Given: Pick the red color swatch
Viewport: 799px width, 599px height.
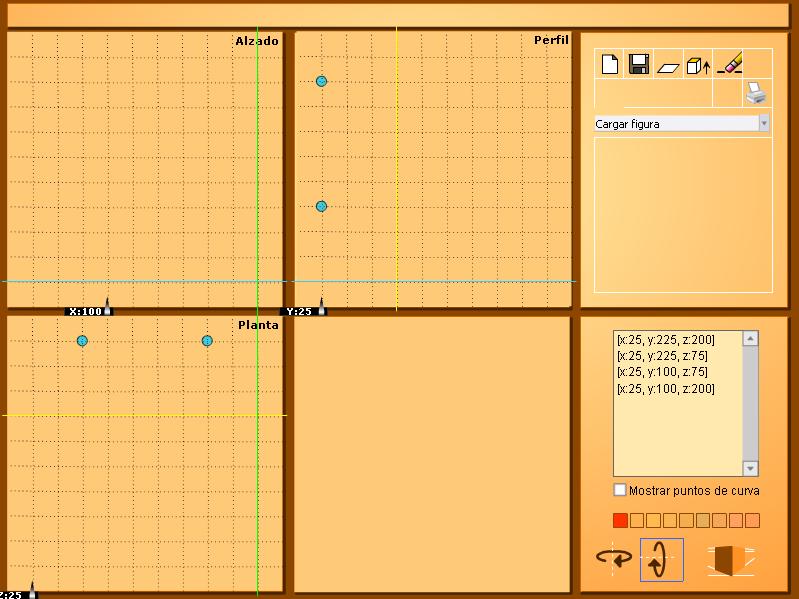Looking at the screenshot, I should [x=620, y=521].
